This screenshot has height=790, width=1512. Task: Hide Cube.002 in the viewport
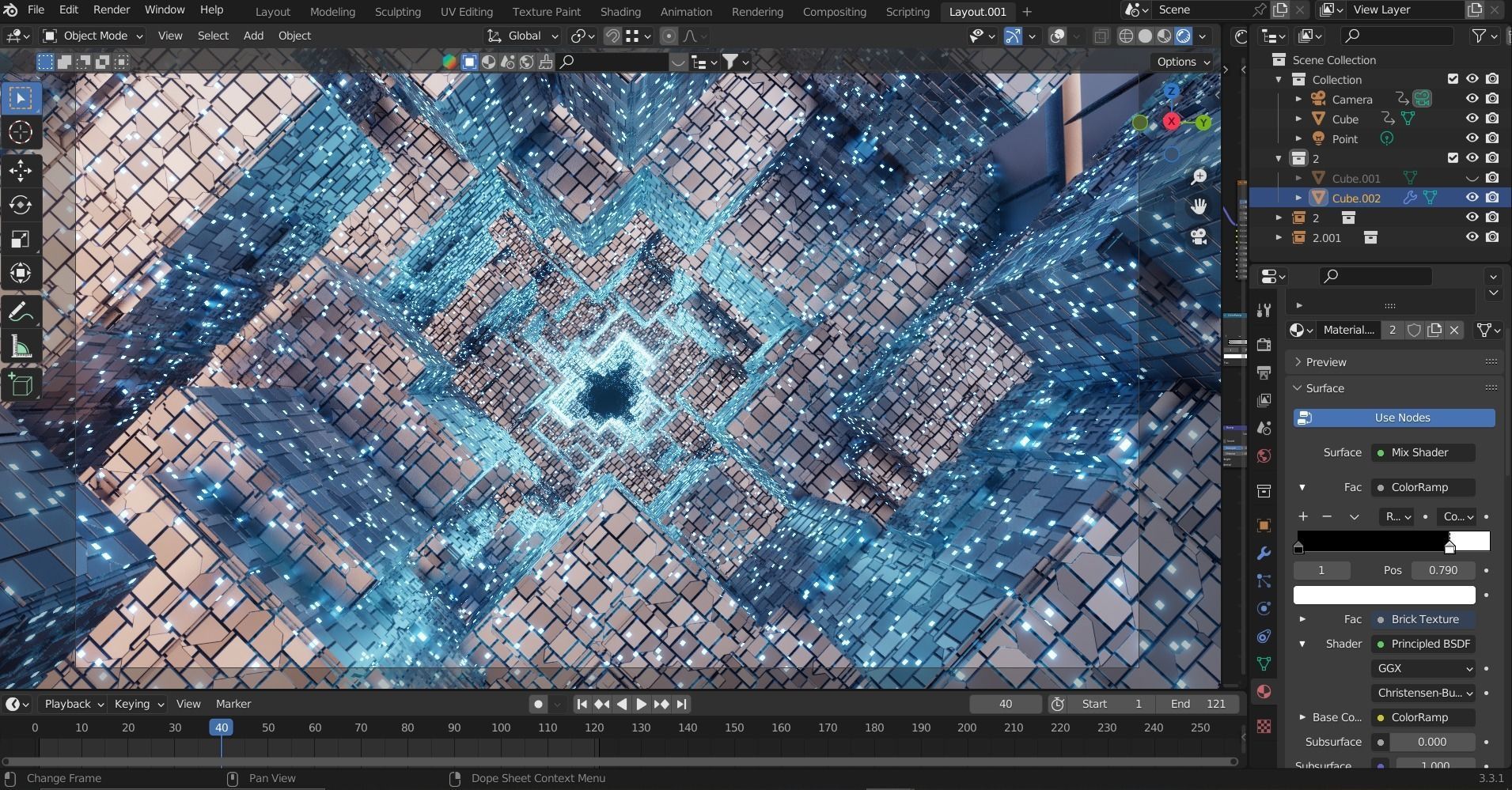coord(1472,198)
